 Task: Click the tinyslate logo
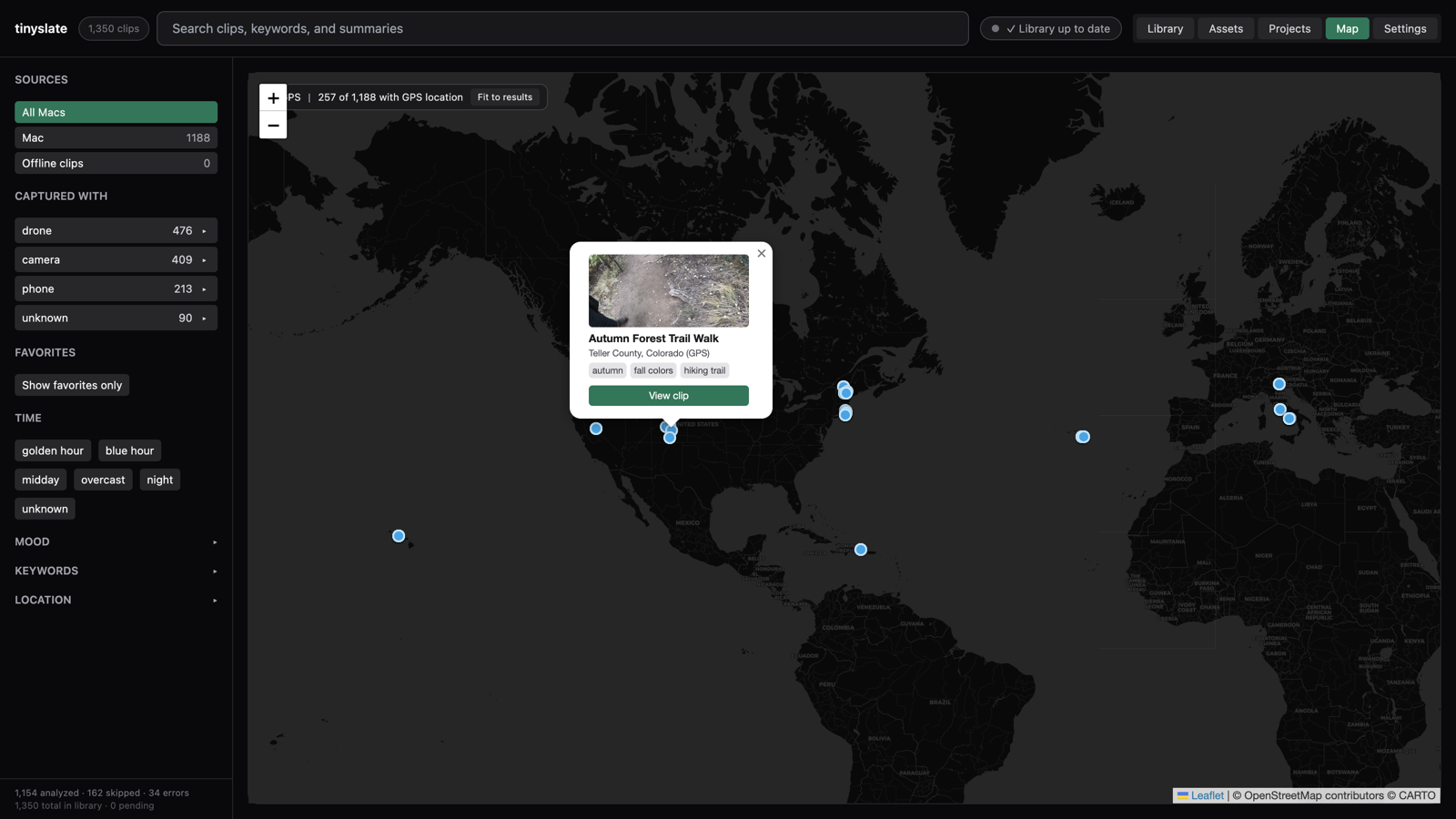click(x=41, y=28)
